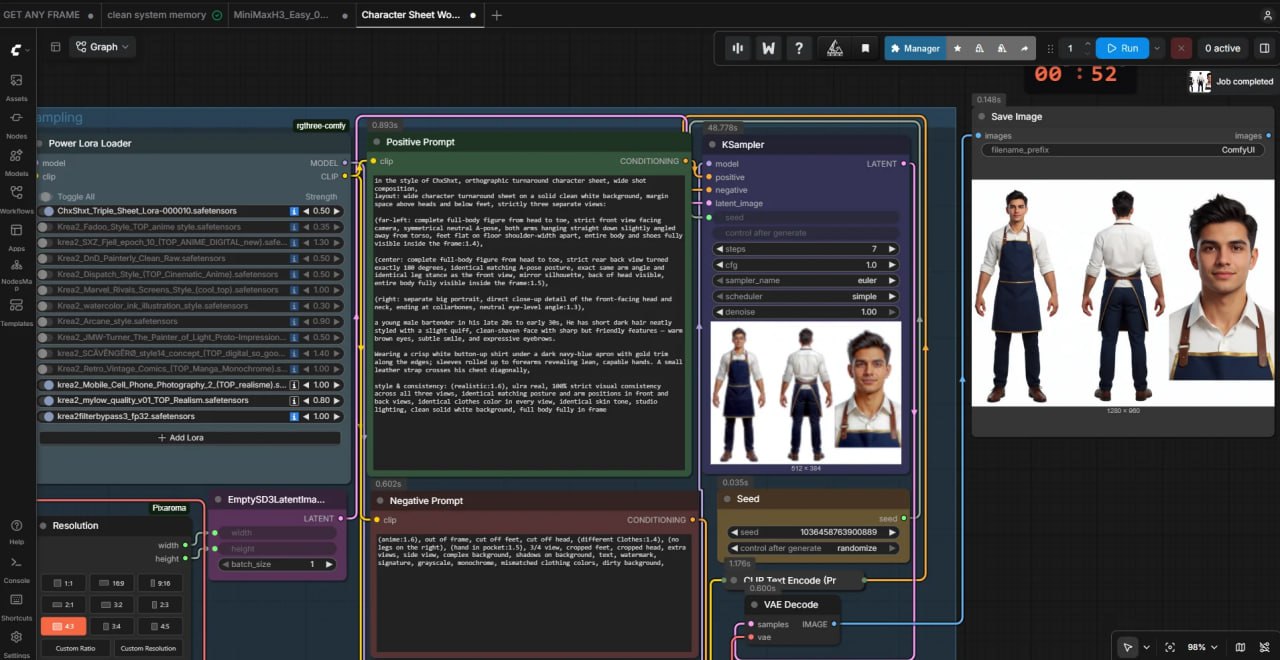Click the share arrow icon beside Manager
The height and width of the screenshot is (660, 1280).
(x=1024, y=48)
